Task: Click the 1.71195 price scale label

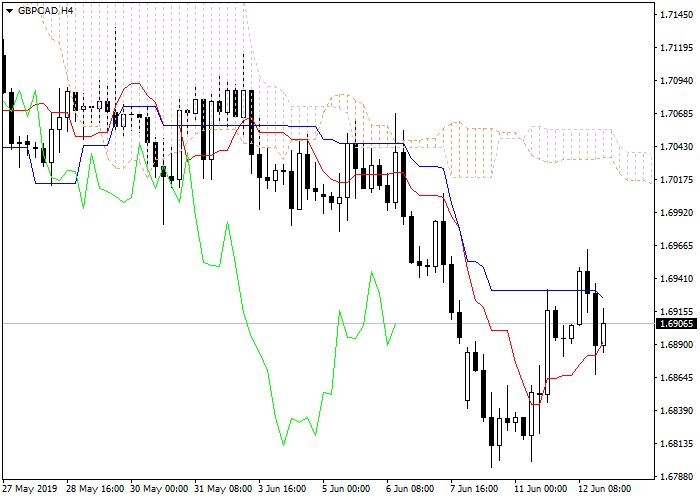Action: click(677, 48)
